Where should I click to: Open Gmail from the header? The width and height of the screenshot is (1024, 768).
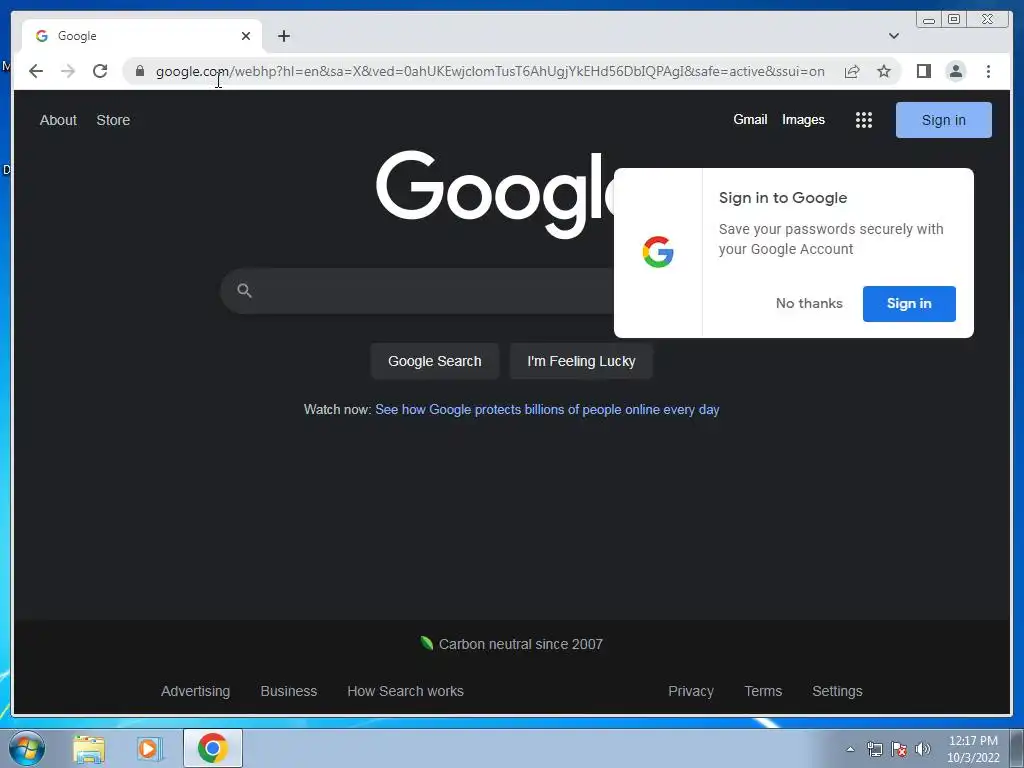[750, 120]
